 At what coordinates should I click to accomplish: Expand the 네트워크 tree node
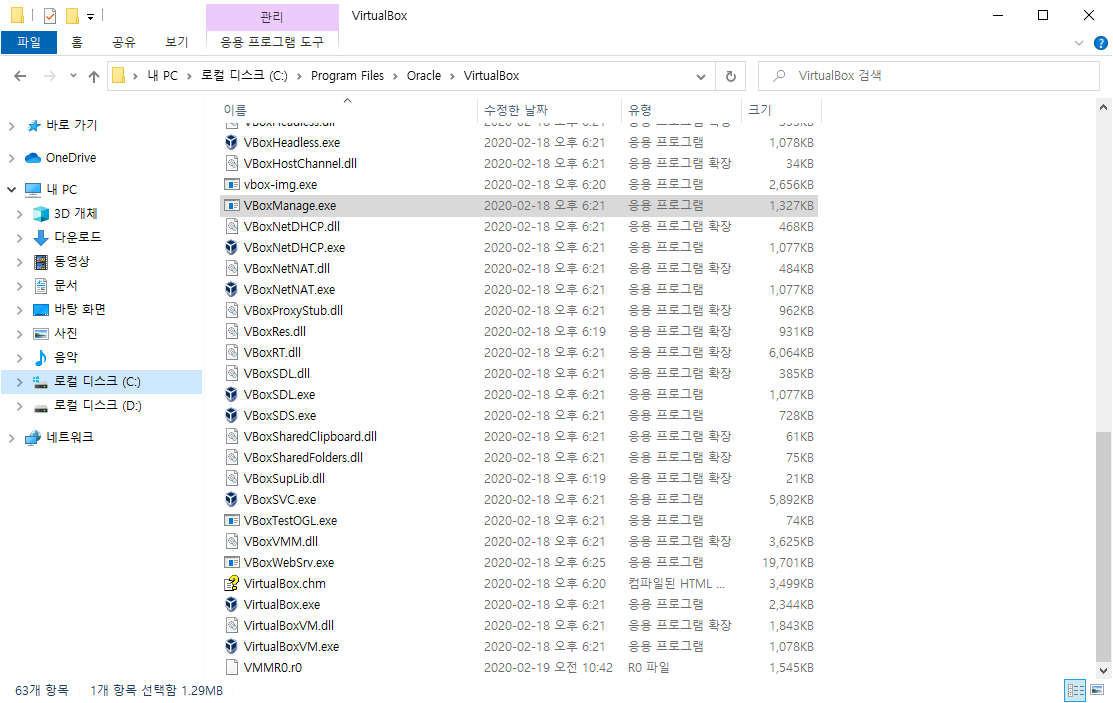point(11,438)
